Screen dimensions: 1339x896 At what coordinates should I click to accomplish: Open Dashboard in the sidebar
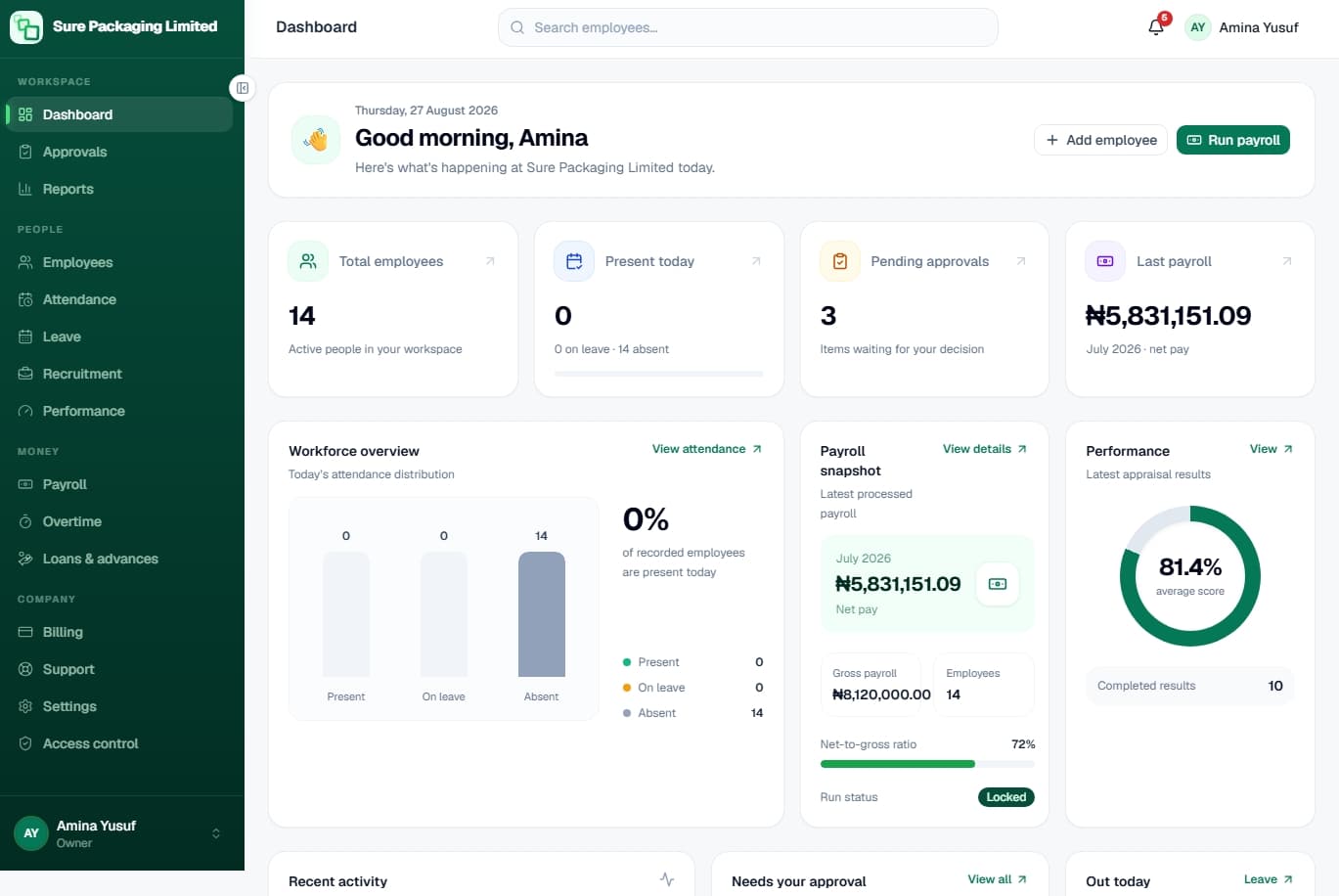(x=119, y=114)
